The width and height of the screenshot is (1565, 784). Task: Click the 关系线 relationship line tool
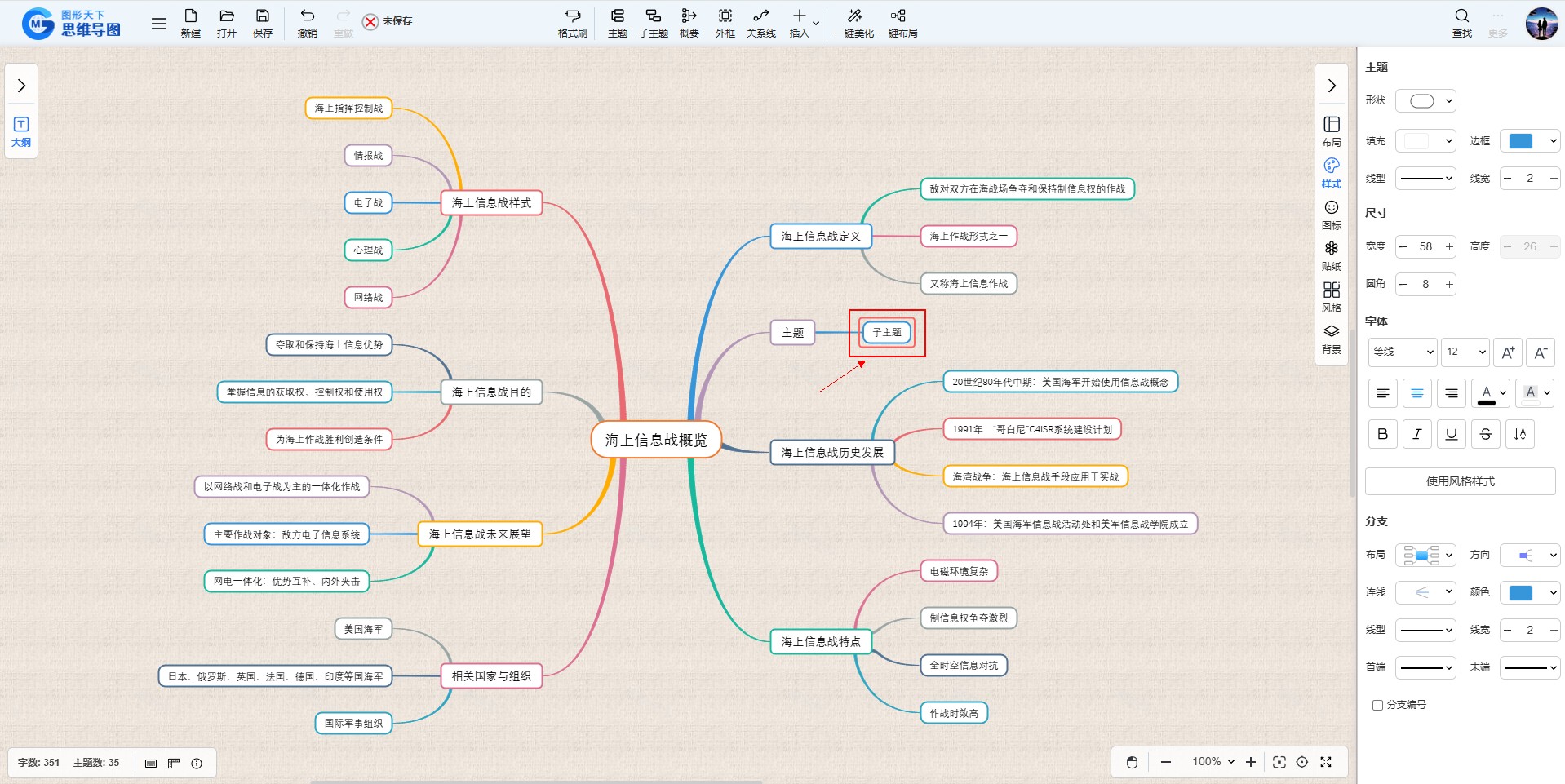pos(760,22)
